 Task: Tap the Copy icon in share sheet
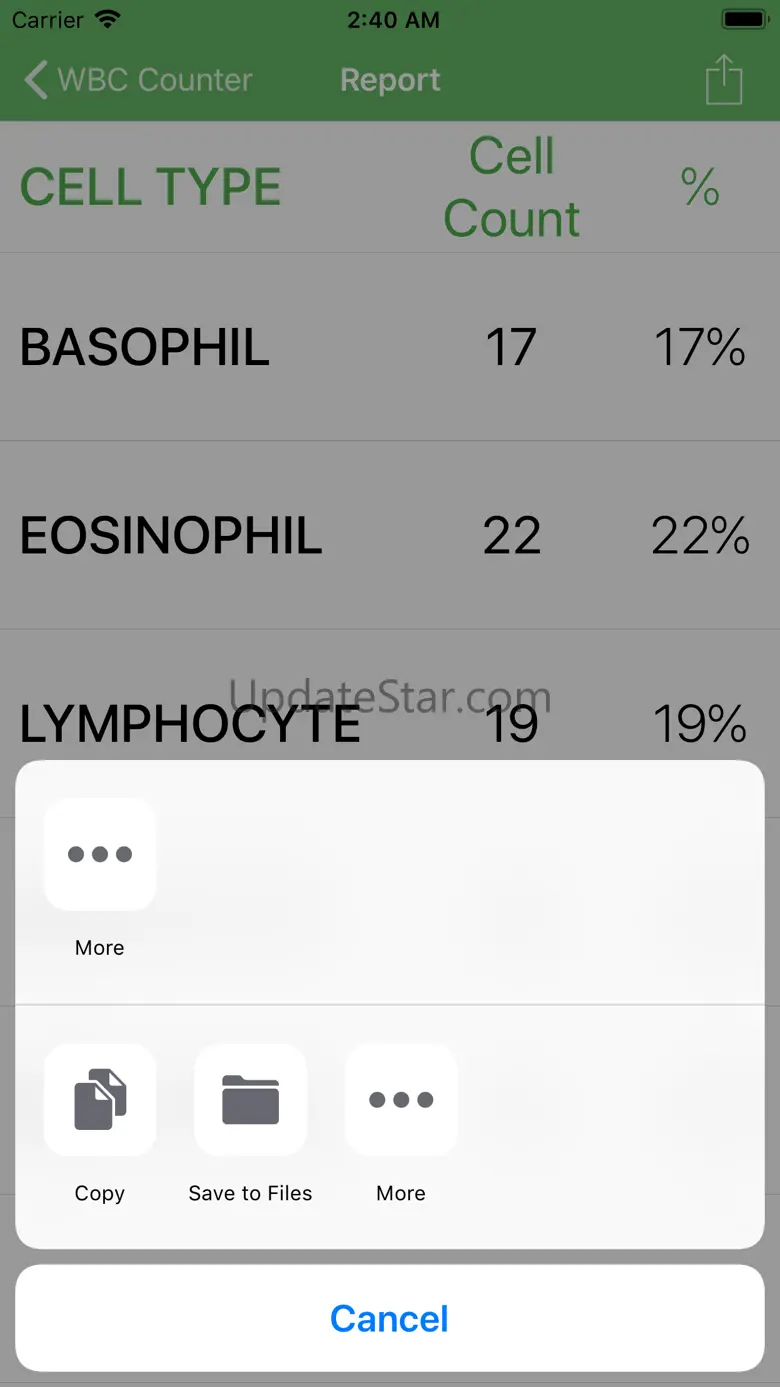pos(100,1100)
